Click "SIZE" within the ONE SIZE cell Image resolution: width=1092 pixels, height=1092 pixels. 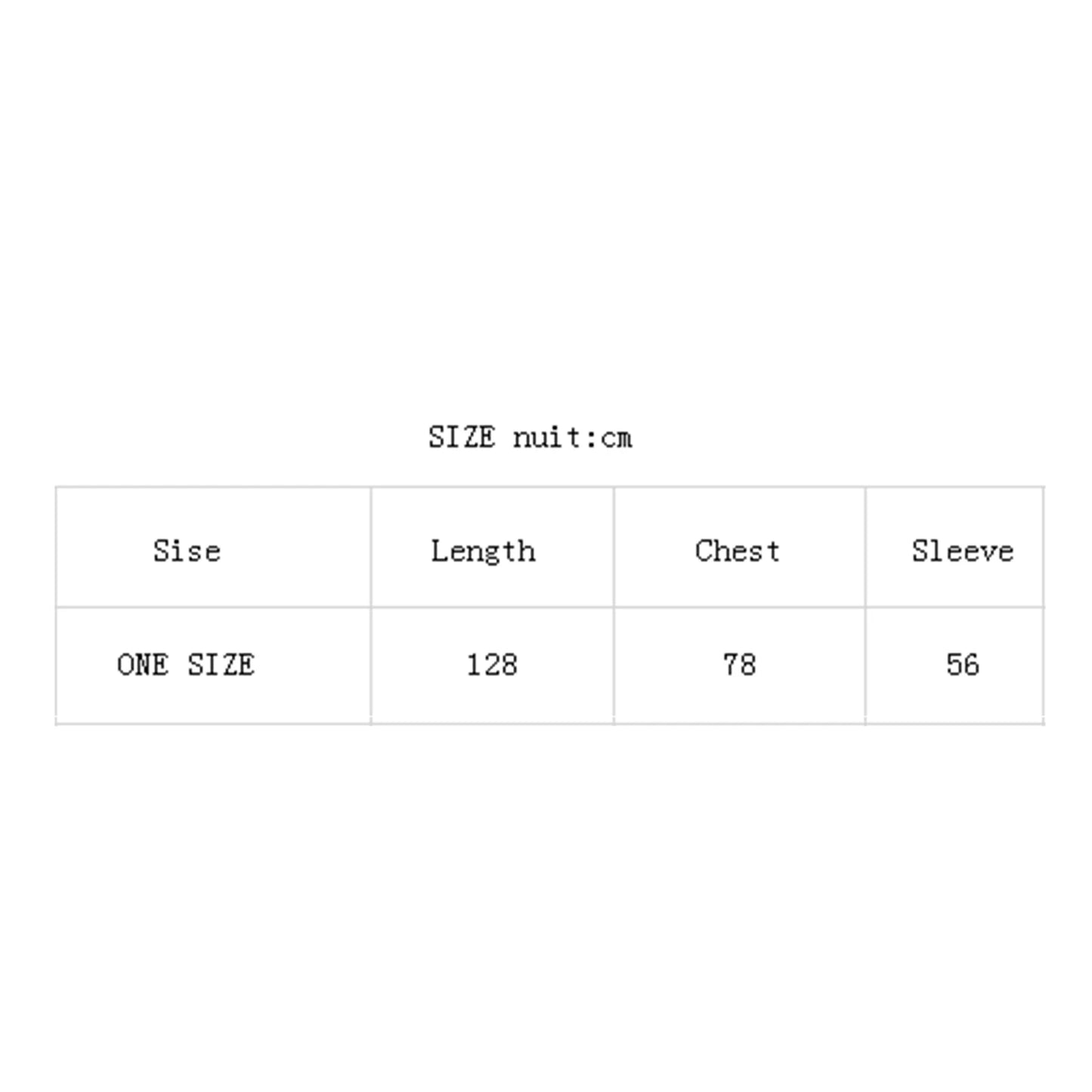coord(221,665)
